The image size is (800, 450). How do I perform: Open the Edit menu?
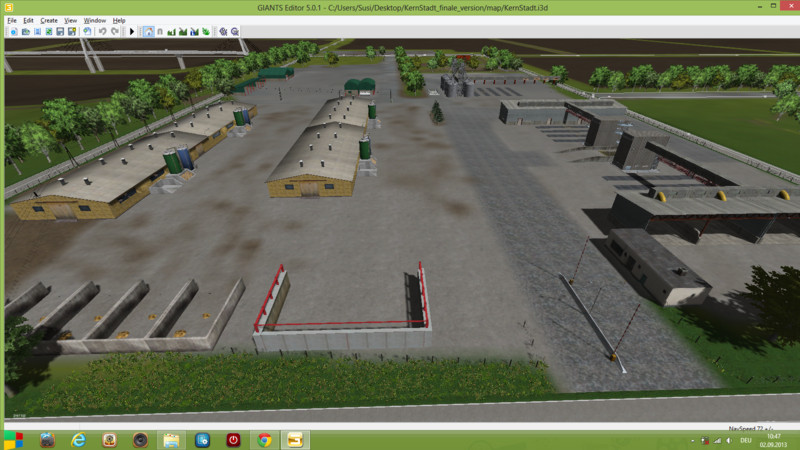28,20
